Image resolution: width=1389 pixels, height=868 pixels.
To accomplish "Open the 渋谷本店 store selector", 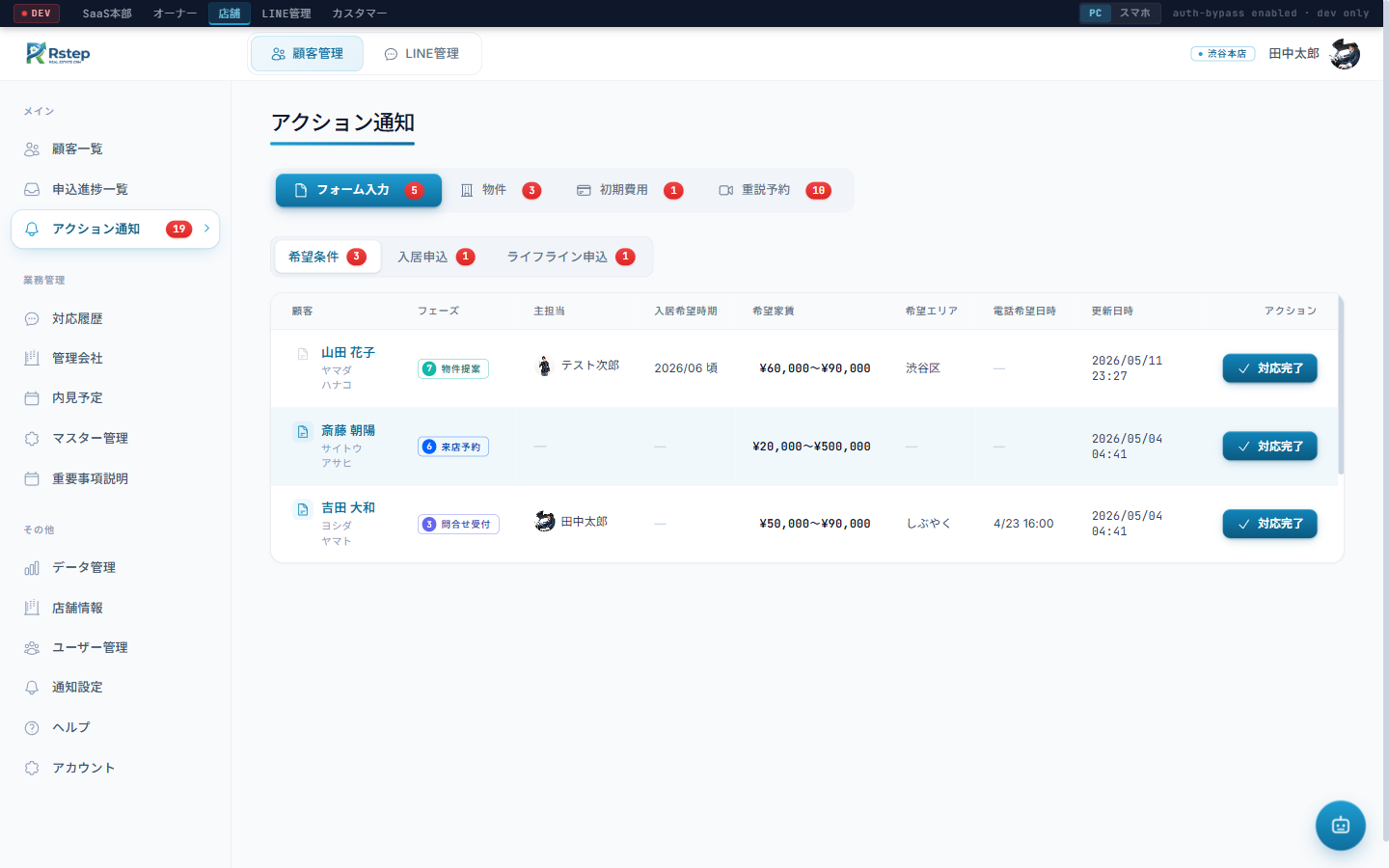I will point(1223,54).
